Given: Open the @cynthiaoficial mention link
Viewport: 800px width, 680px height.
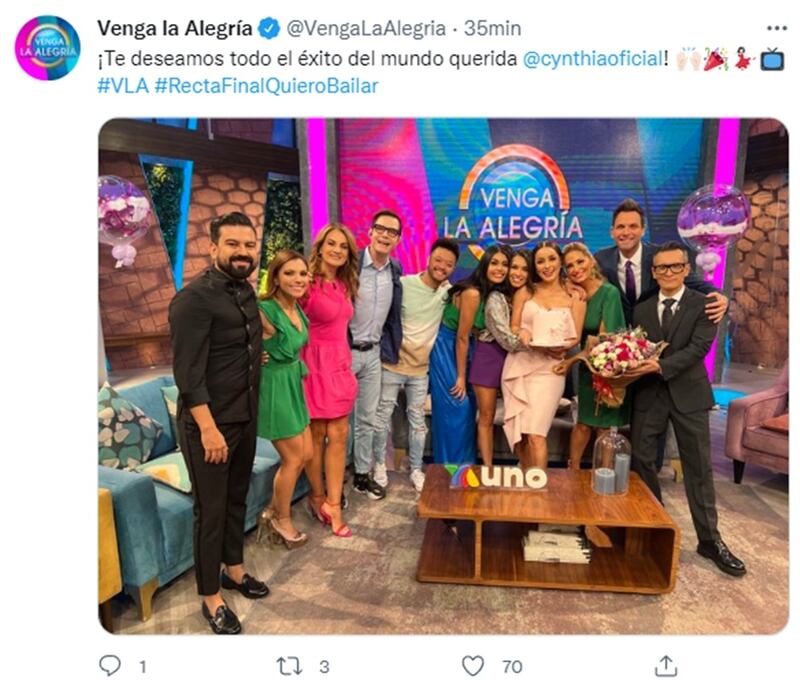Looking at the screenshot, I should (x=593, y=59).
